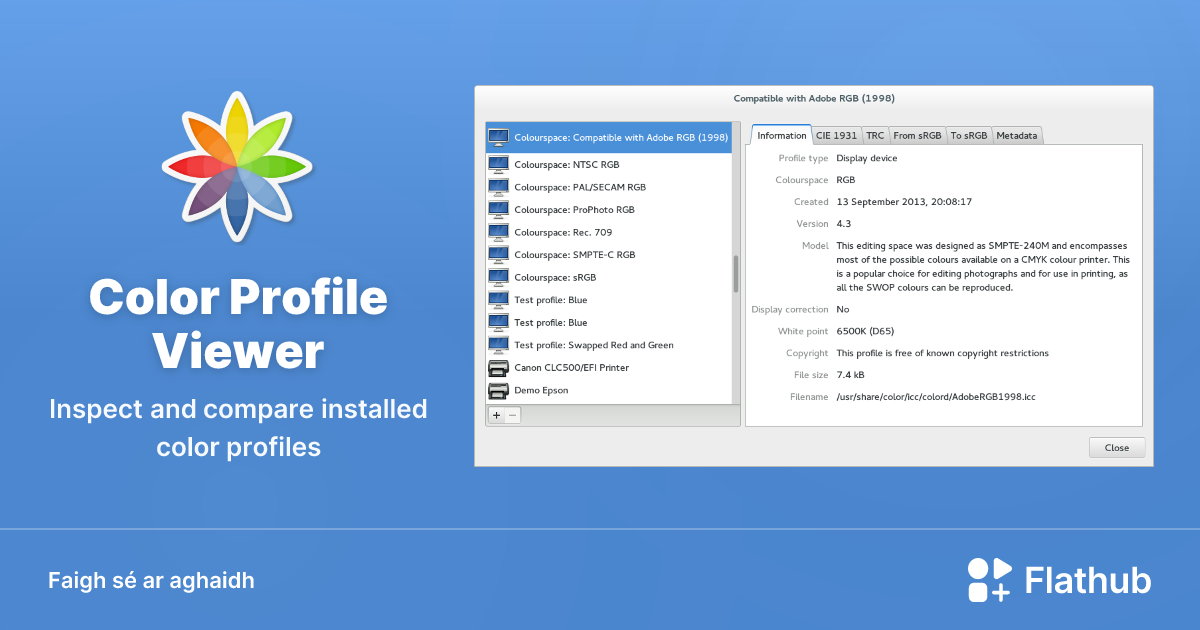Click the minus button to remove profile
Image resolution: width=1200 pixels, height=630 pixels.
(512, 415)
